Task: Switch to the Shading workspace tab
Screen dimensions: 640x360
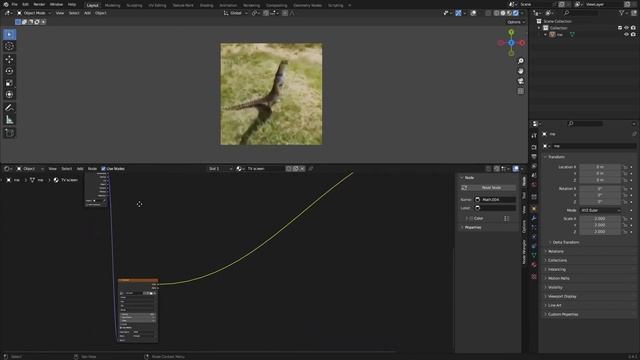Action: pyautogui.click(x=207, y=5)
